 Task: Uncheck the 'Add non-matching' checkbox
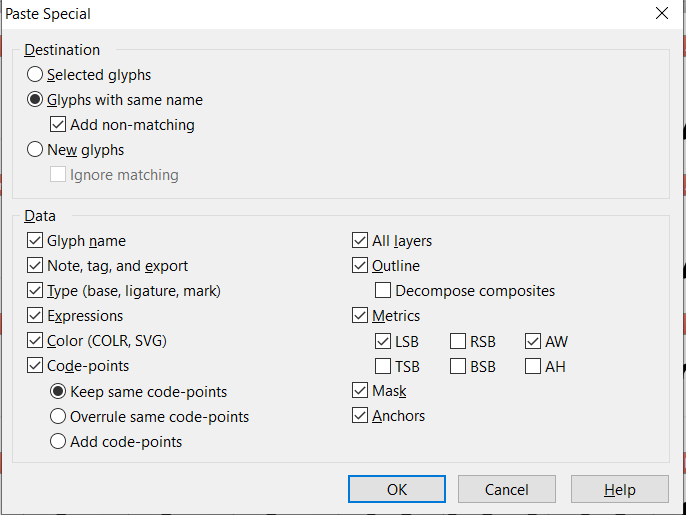(59, 125)
